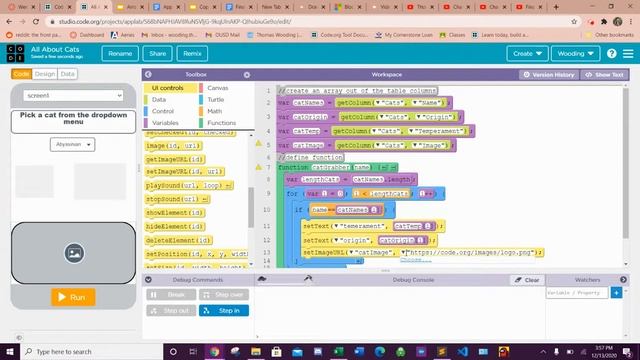Open File Explorer from the taskbar

(x=256, y=351)
